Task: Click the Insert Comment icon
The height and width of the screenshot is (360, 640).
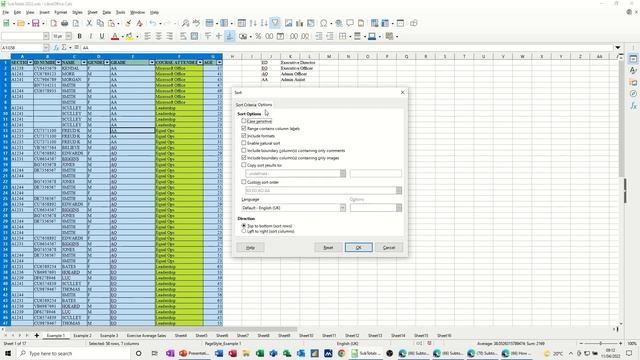Action: (x=350, y=23)
